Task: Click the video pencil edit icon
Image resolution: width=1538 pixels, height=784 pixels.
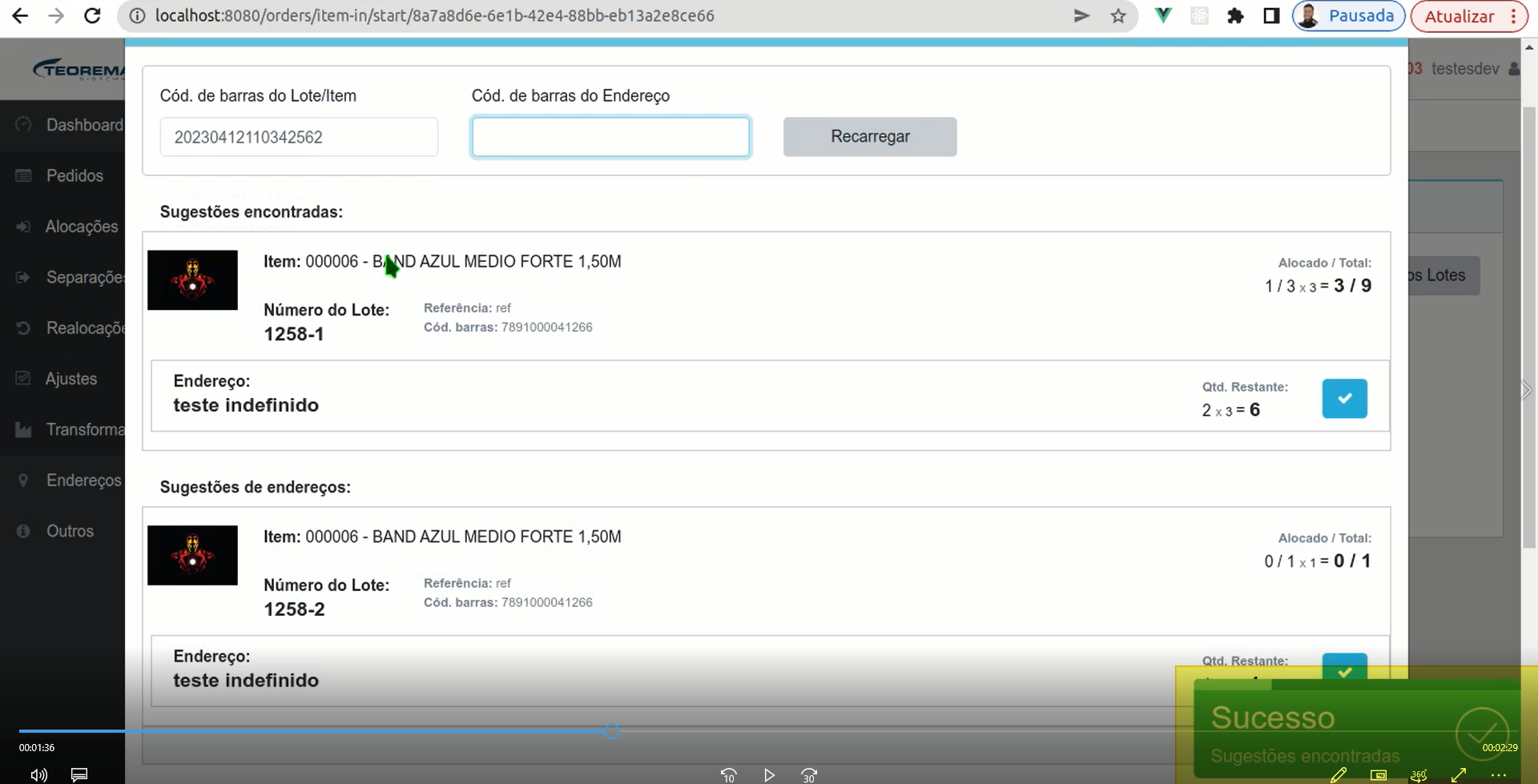Action: coord(1339,775)
